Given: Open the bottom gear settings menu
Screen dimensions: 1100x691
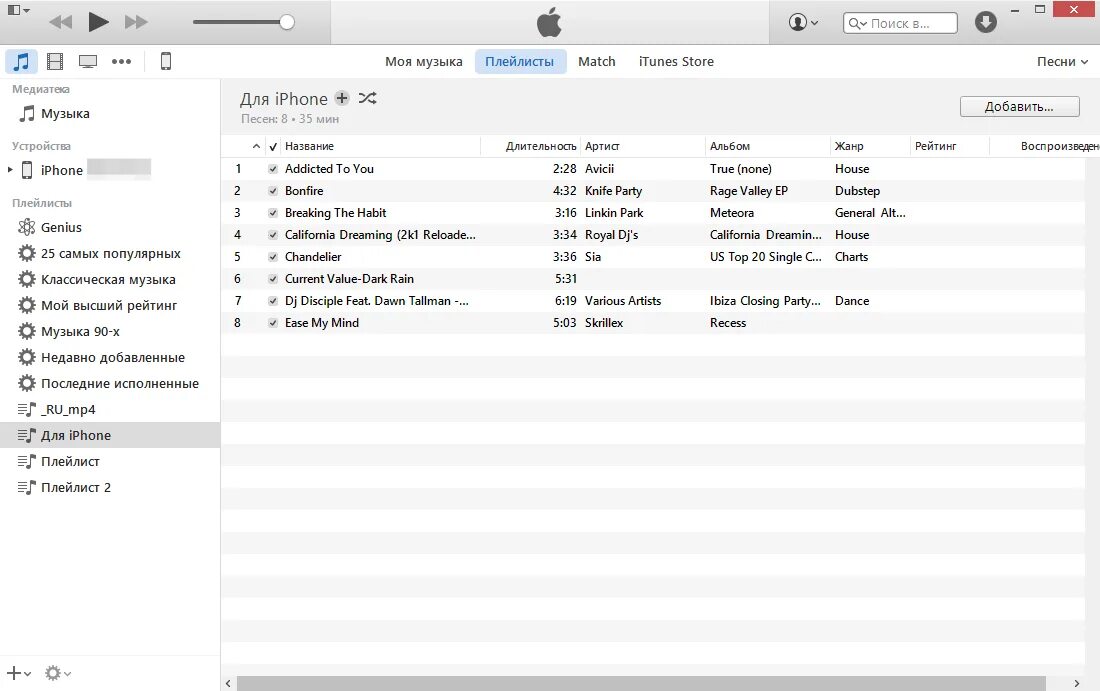Looking at the screenshot, I should tap(58, 673).
